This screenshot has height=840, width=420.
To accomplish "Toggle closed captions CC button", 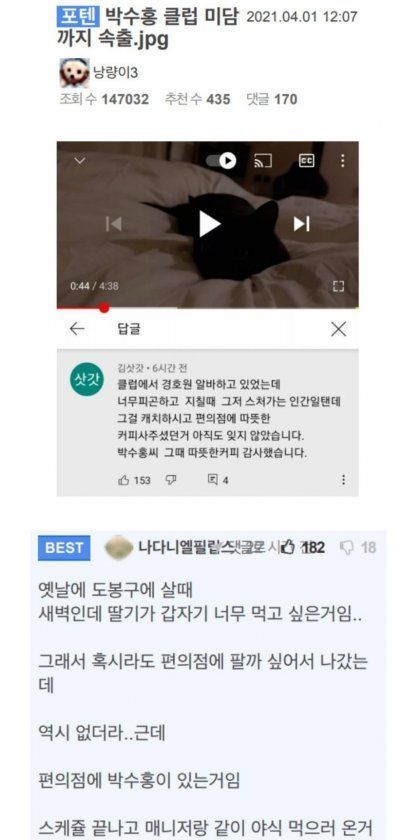I will [306, 160].
